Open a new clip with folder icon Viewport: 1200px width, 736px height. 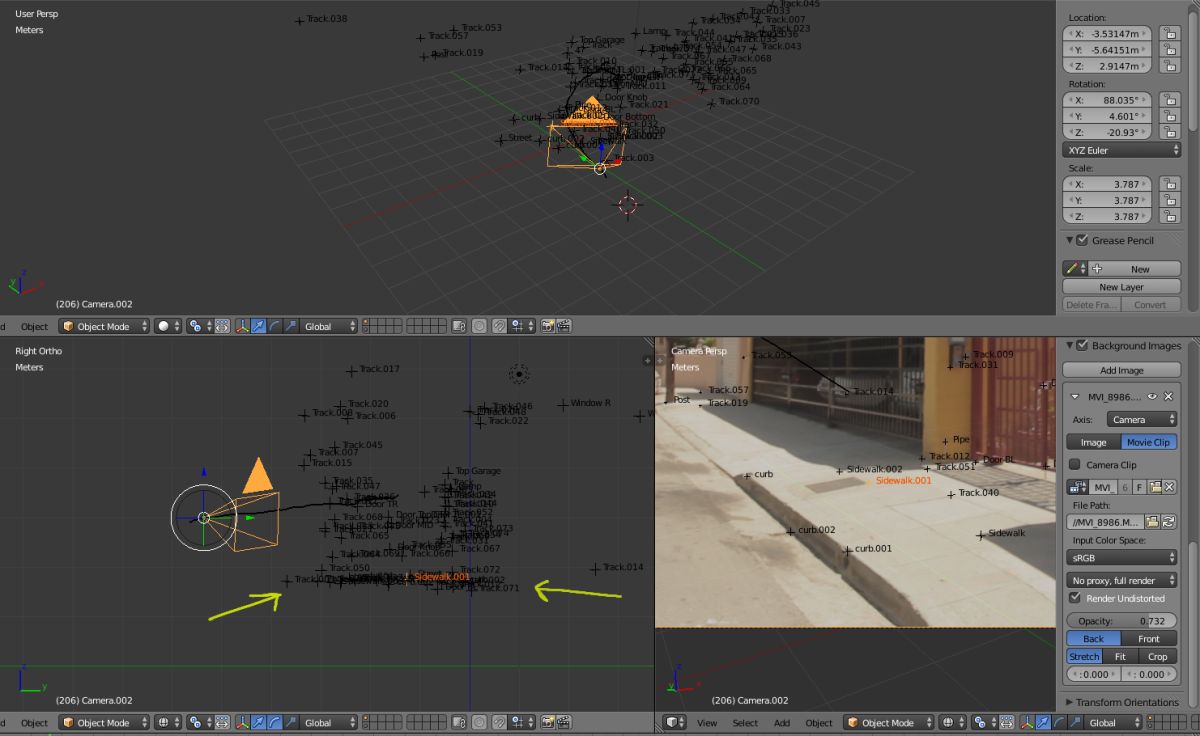1155,487
